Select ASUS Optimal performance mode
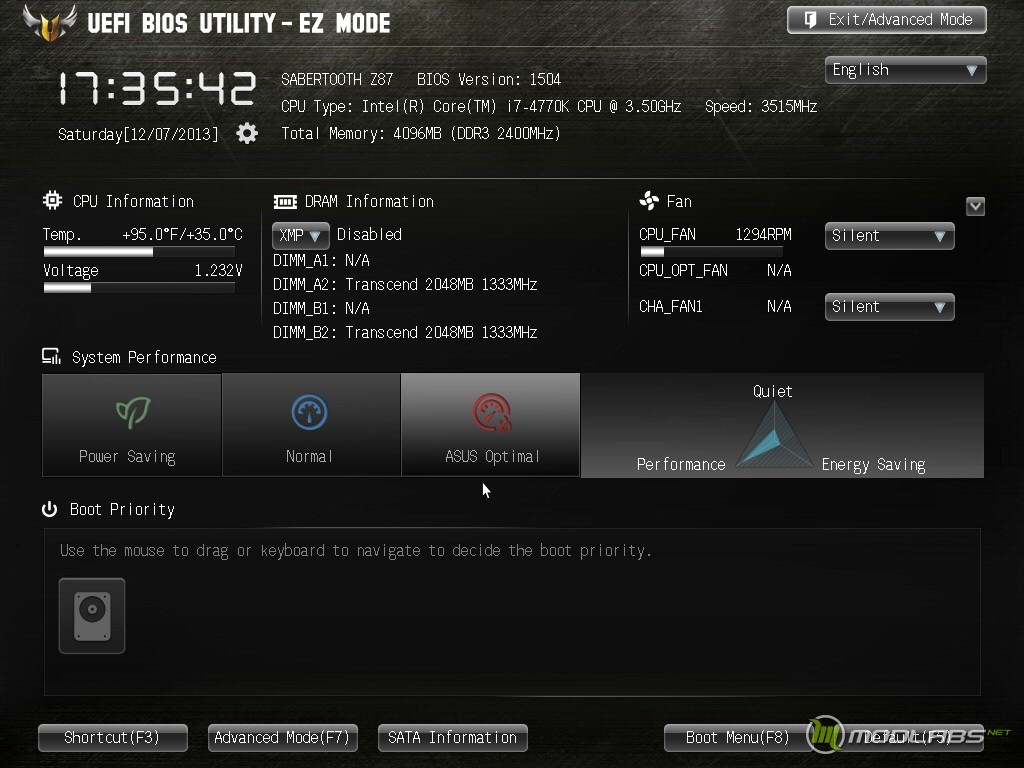The width and height of the screenshot is (1024, 768). (490, 424)
